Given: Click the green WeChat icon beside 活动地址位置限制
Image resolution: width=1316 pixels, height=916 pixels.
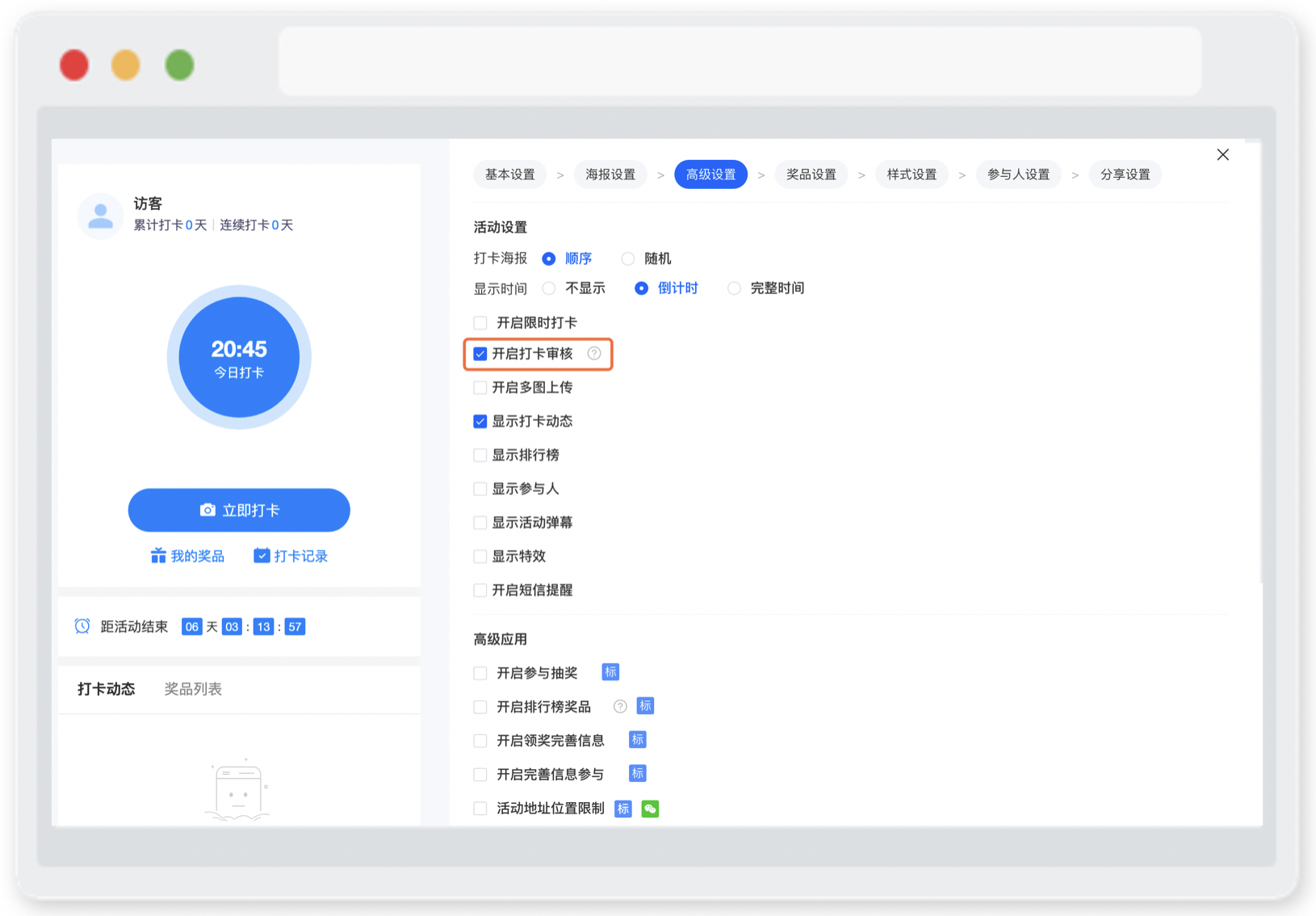Looking at the screenshot, I should [650, 809].
